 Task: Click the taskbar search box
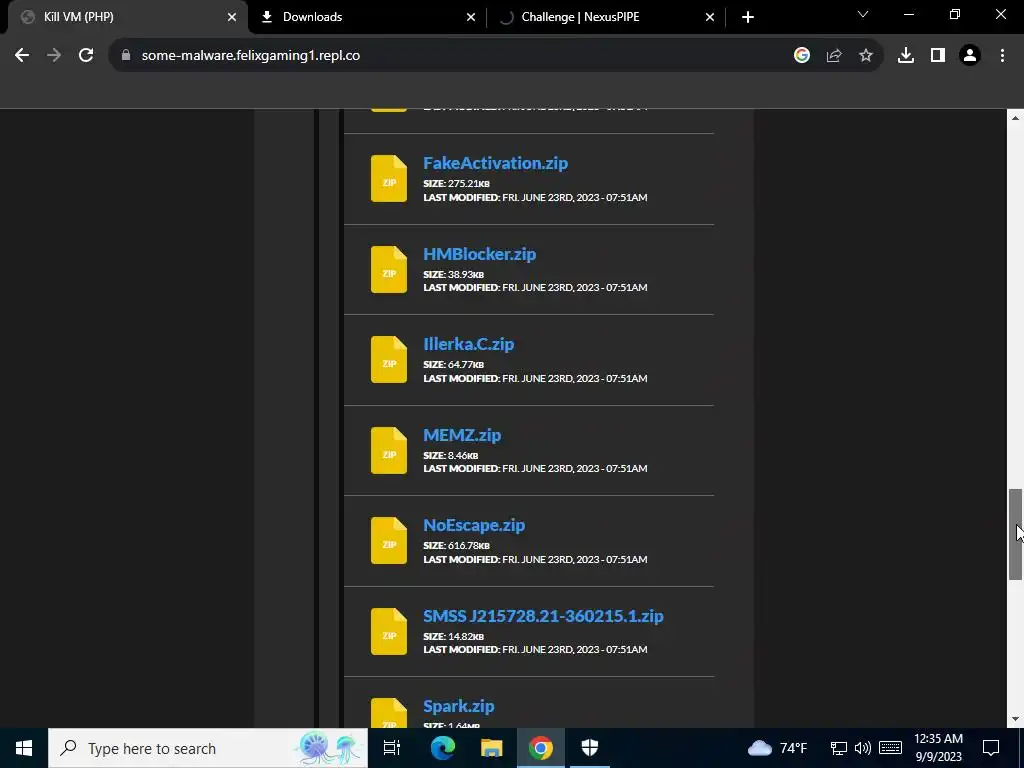pos(208,748)
